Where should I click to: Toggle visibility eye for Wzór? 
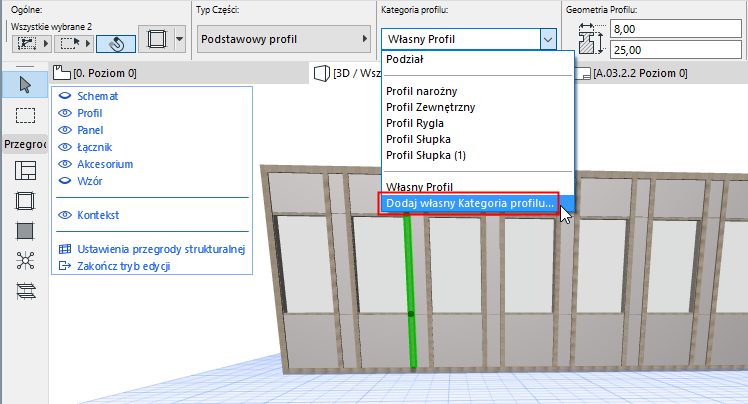point(64,181)
